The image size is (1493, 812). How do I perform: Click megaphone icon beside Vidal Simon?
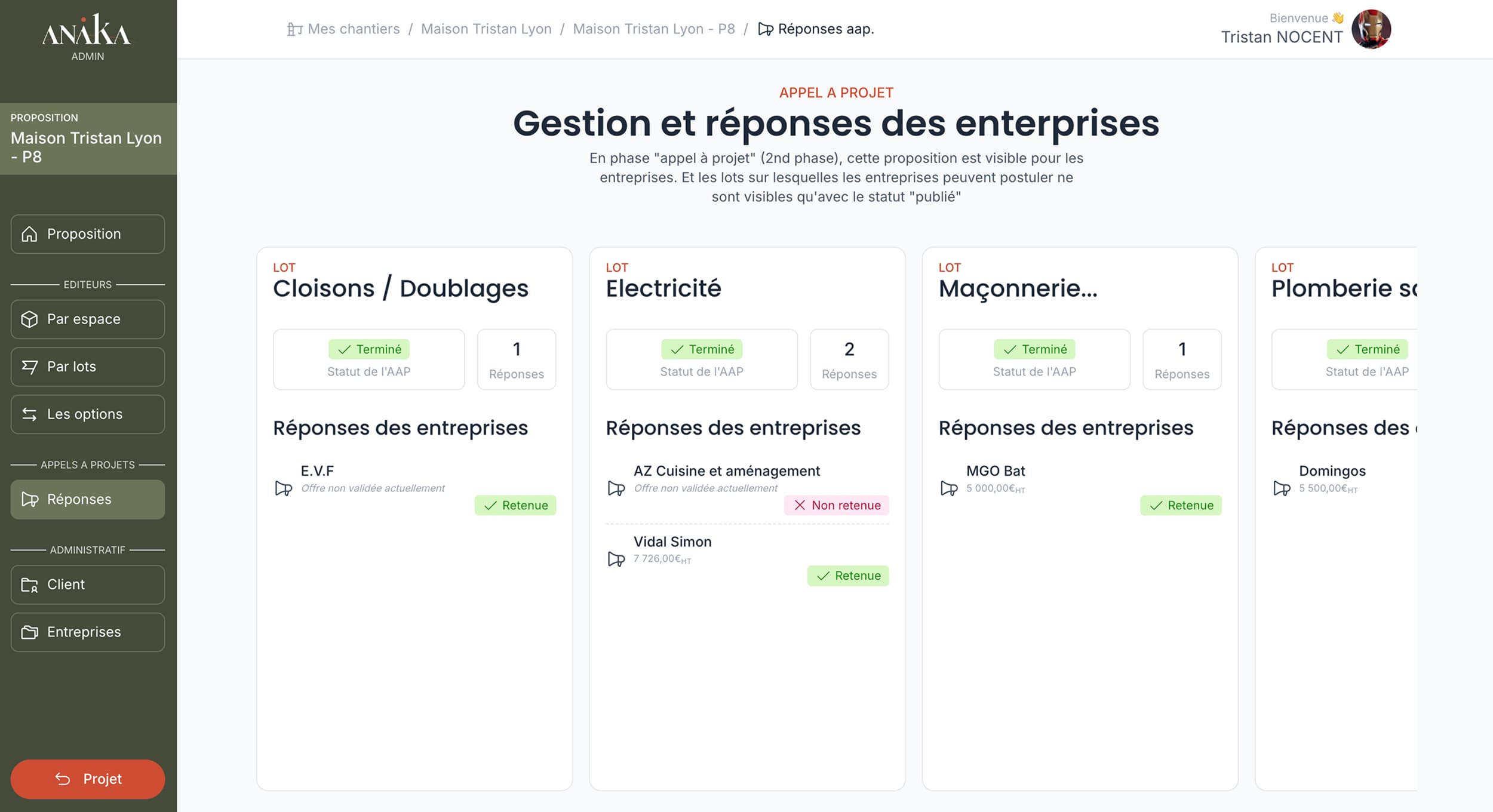coord(616,559)
